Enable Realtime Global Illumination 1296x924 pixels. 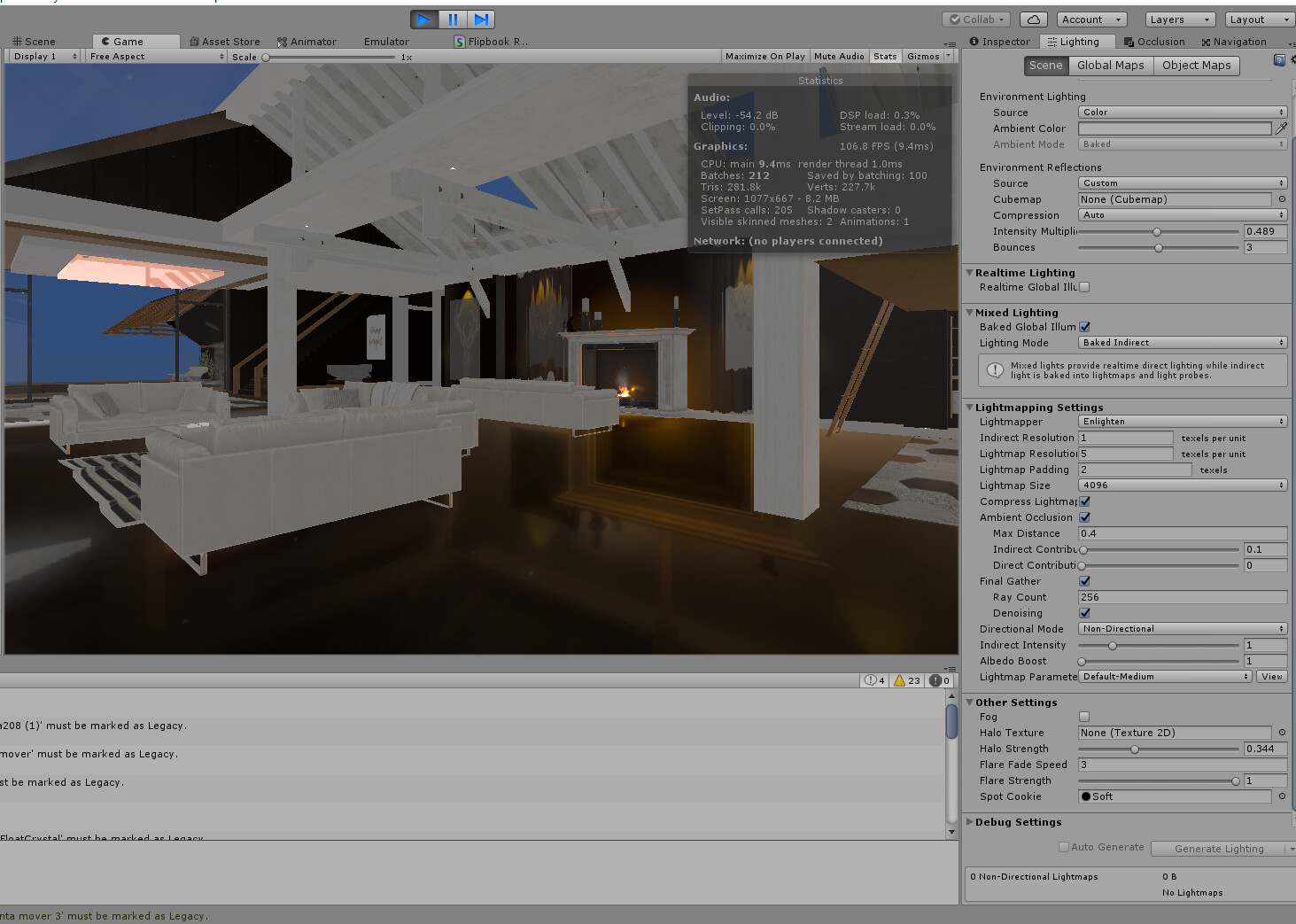(1084, 286)
